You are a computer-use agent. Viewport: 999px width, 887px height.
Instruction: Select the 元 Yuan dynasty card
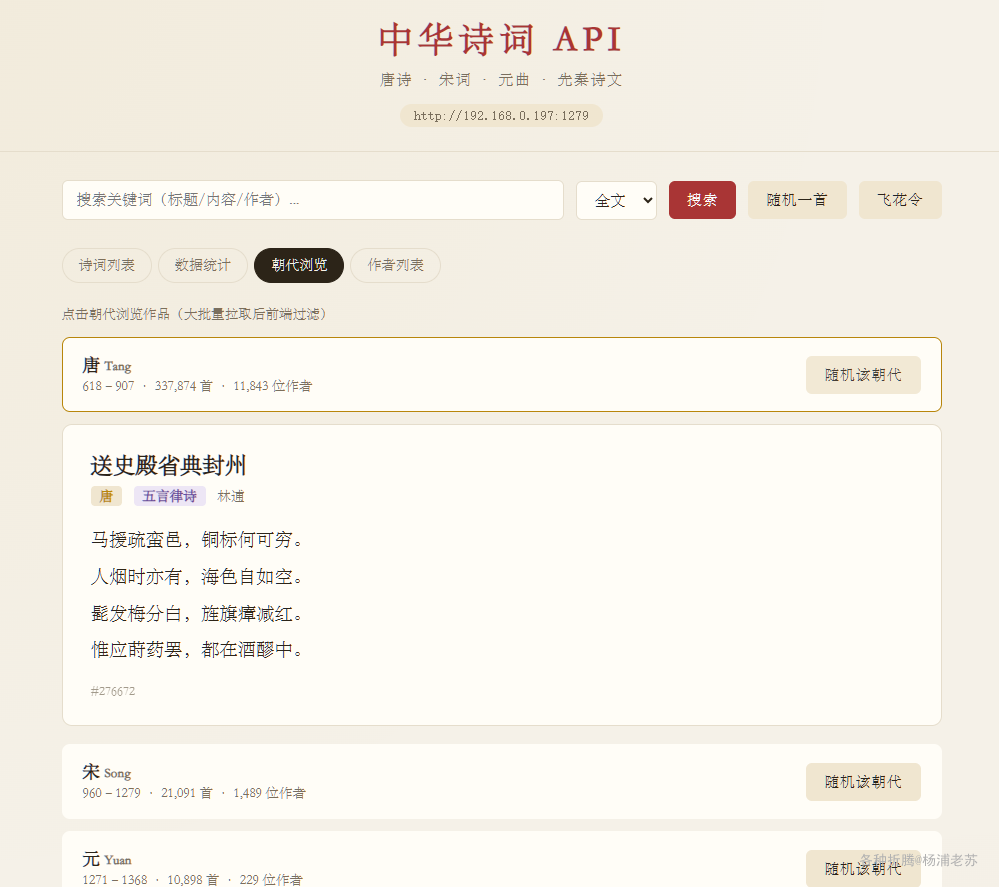(x=501, y=860)
